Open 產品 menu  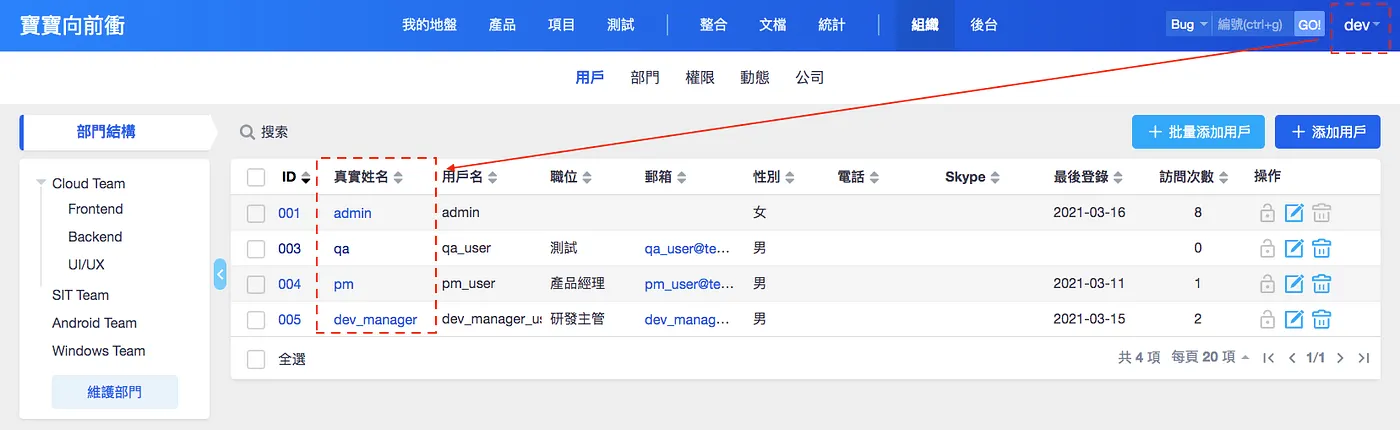[x=502, y=25]
